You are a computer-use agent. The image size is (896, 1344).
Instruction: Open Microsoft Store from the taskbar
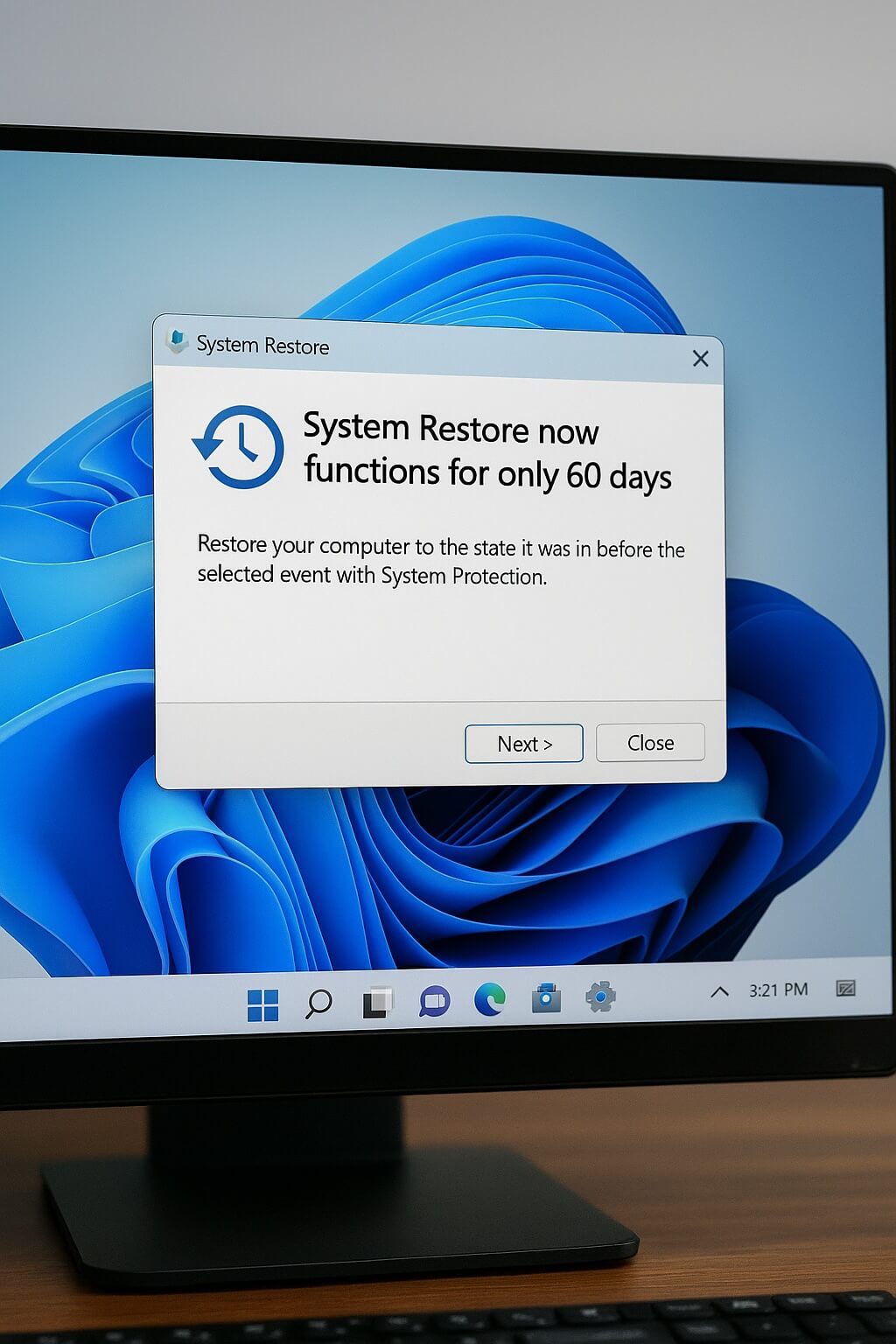click(546, 997)
